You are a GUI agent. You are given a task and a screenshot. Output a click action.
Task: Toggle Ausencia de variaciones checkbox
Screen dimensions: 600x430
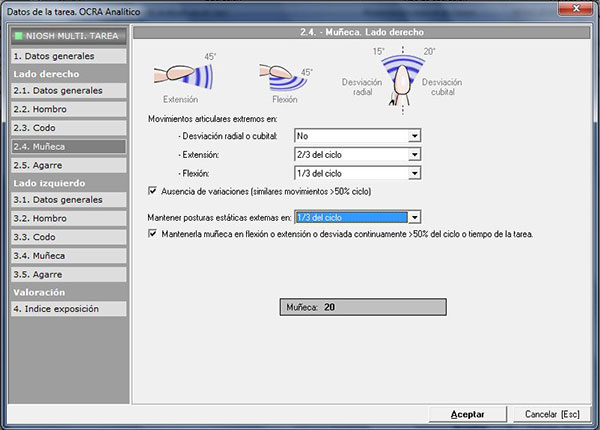pos(152,191)
